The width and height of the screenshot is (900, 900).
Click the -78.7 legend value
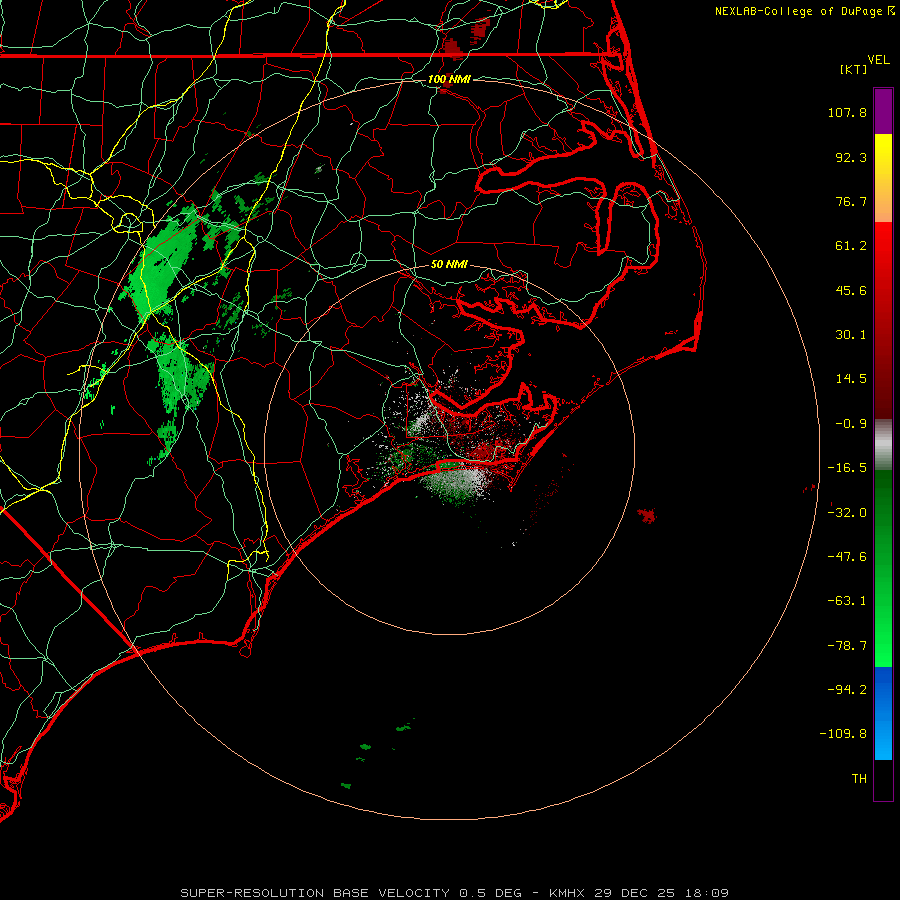click(847, 646)
